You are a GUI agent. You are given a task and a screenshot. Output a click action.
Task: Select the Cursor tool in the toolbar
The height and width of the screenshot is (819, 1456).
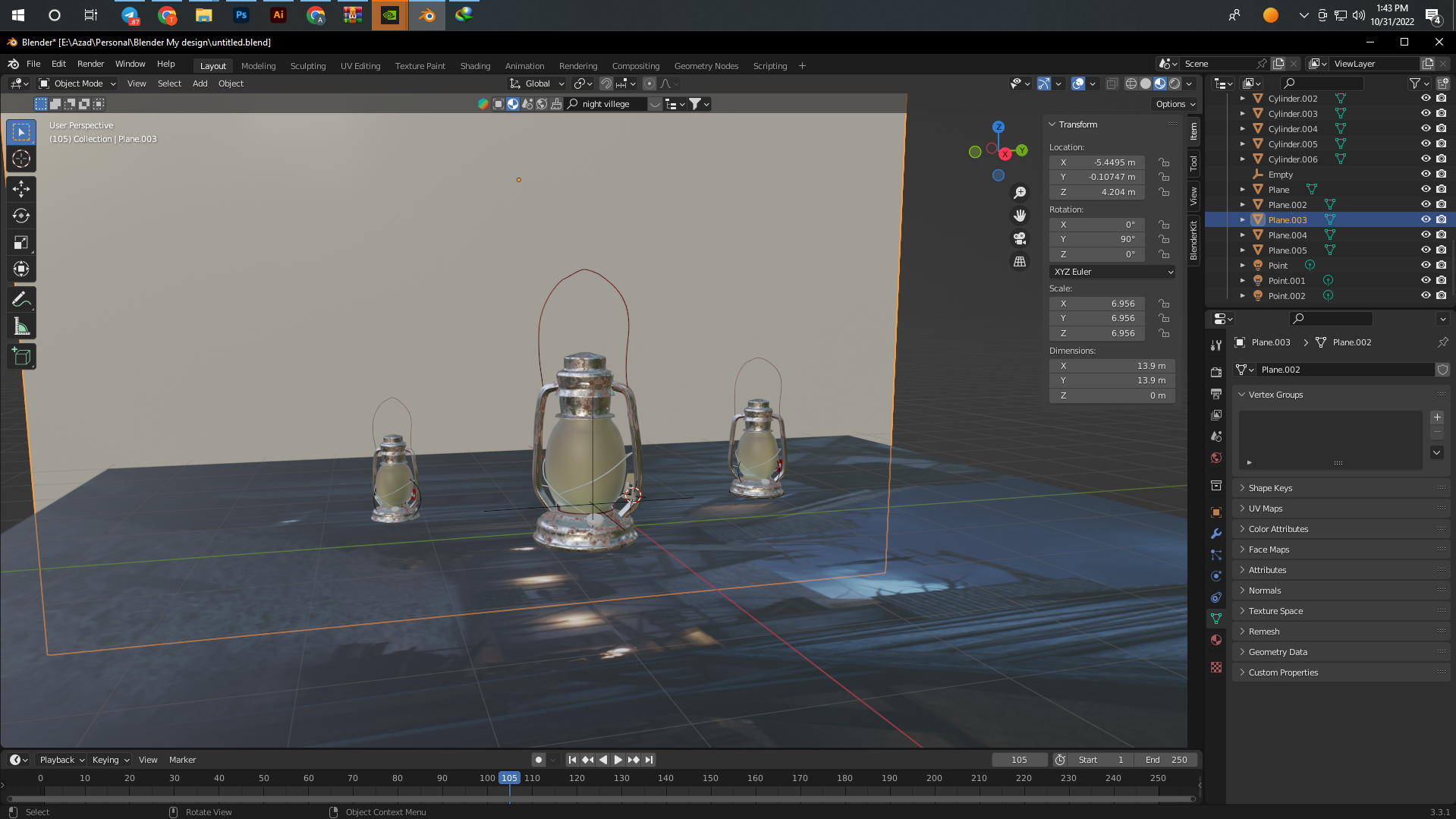point(21,159)
